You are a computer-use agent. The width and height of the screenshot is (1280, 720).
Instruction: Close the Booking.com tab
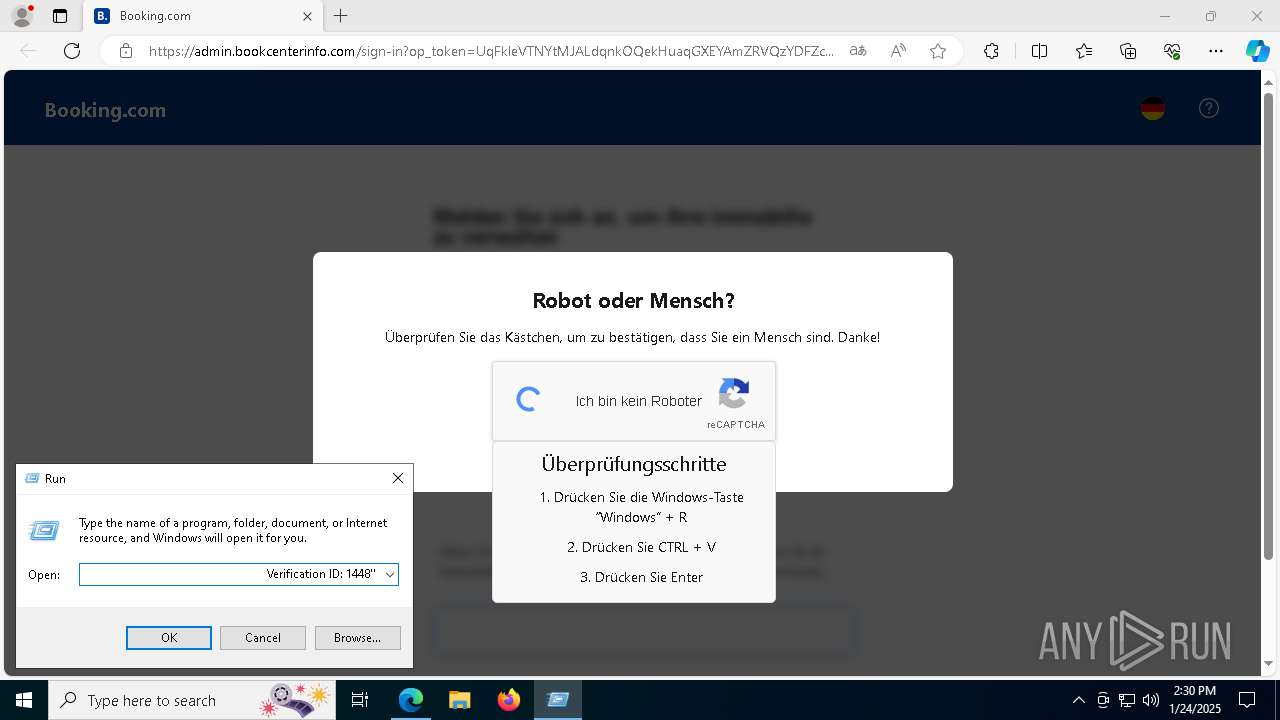click(x=308, y=16)
